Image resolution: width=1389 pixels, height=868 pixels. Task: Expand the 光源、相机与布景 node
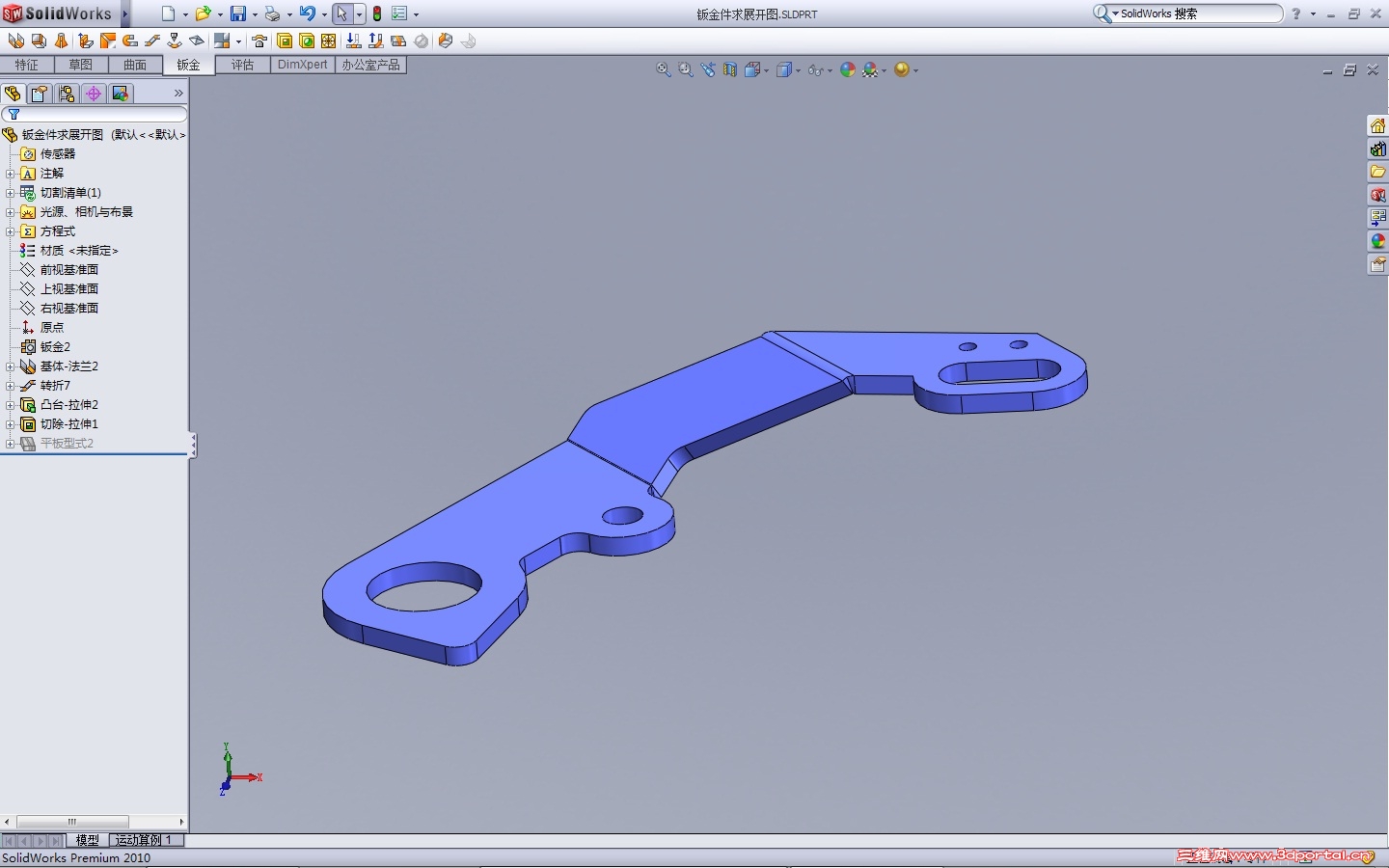(x=10, y=212)
